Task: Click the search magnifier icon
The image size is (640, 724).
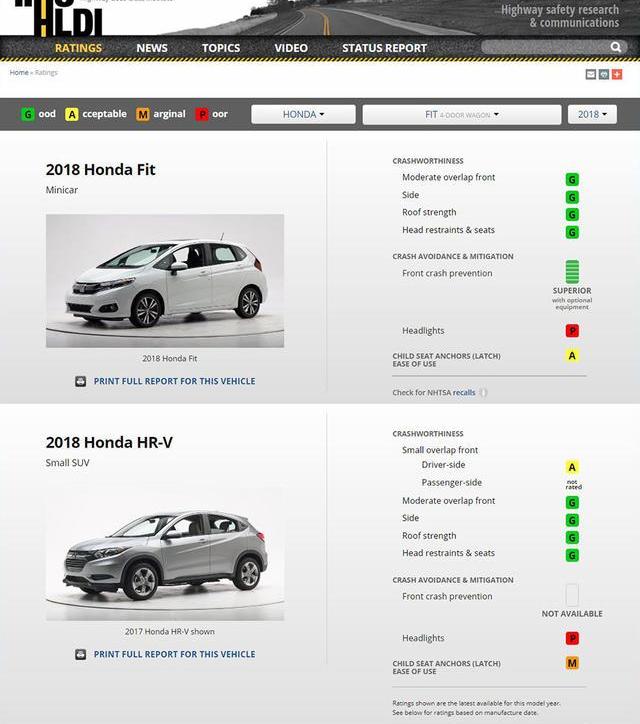Action: coord(616,47)
